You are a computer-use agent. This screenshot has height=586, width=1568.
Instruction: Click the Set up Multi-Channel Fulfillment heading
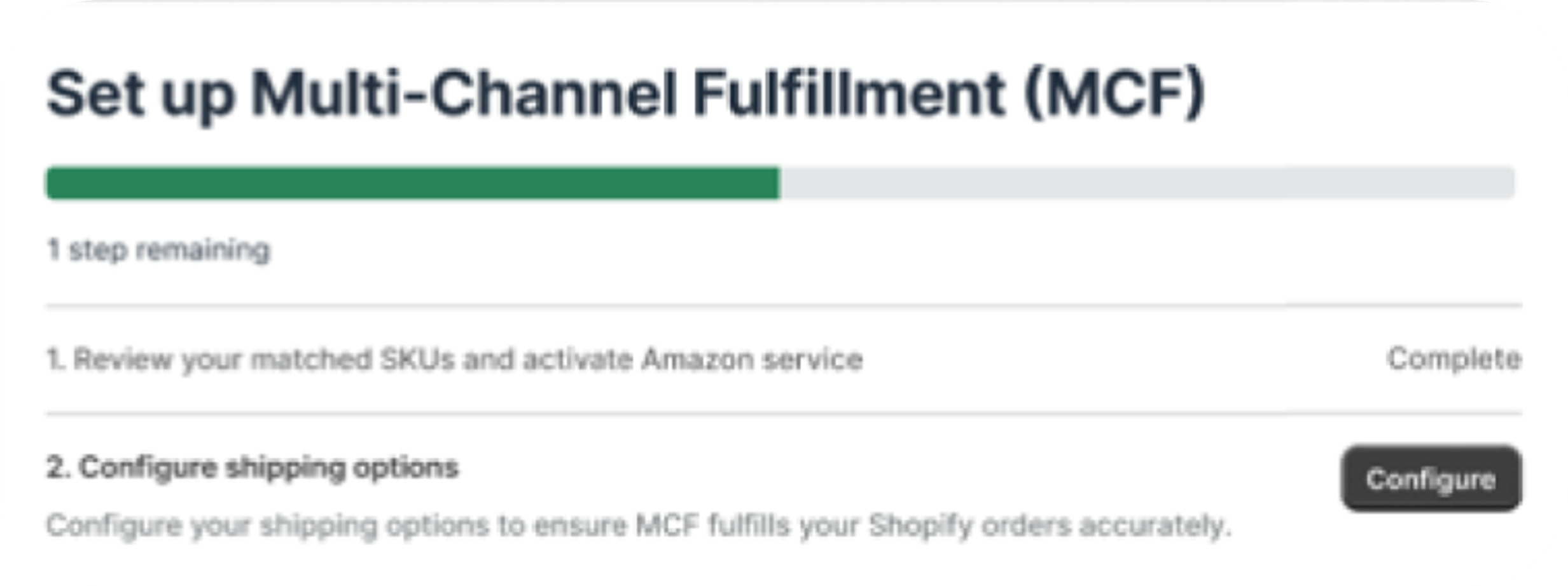click(625, 94)
